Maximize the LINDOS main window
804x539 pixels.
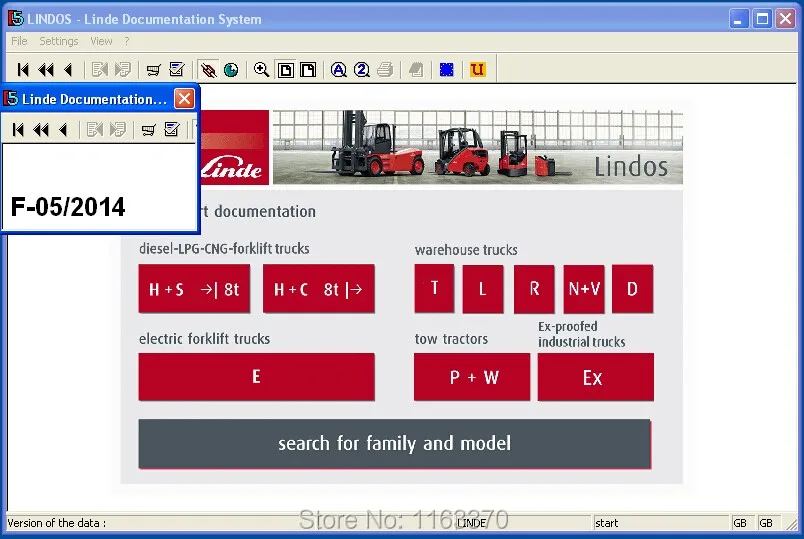[x=762, y=19]
